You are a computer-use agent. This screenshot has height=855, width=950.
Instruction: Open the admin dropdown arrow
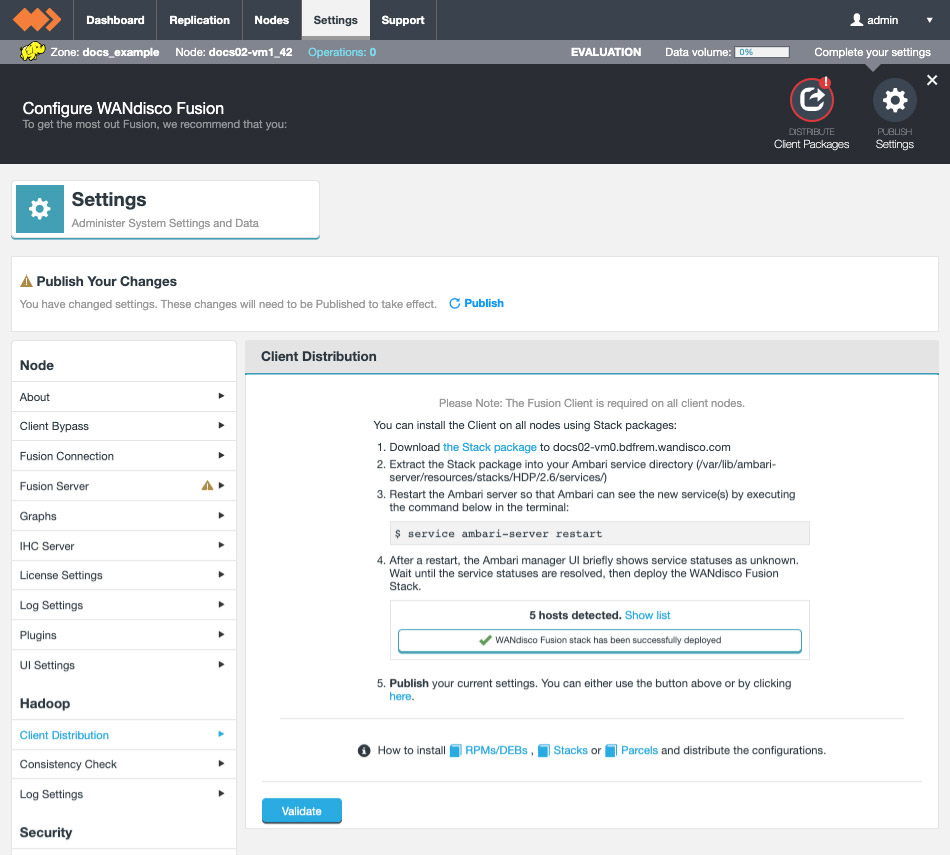point(929,20)
